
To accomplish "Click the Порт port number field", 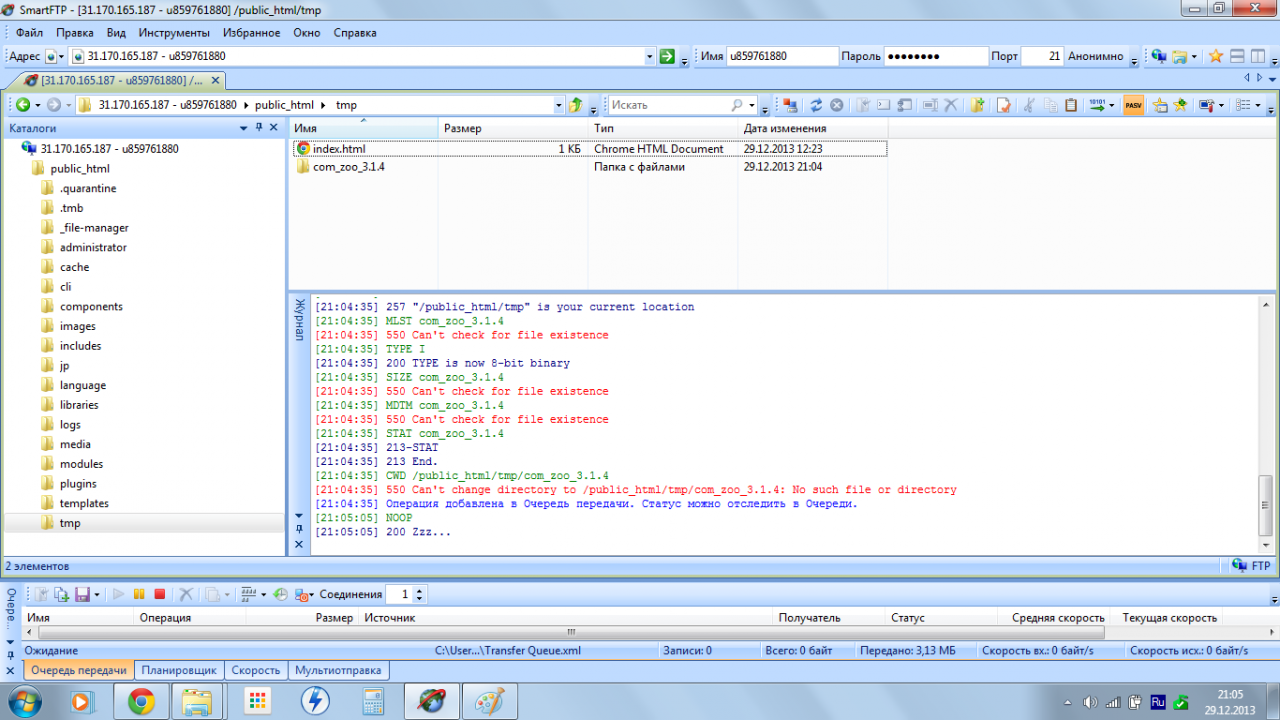I will coord(1042,57).
